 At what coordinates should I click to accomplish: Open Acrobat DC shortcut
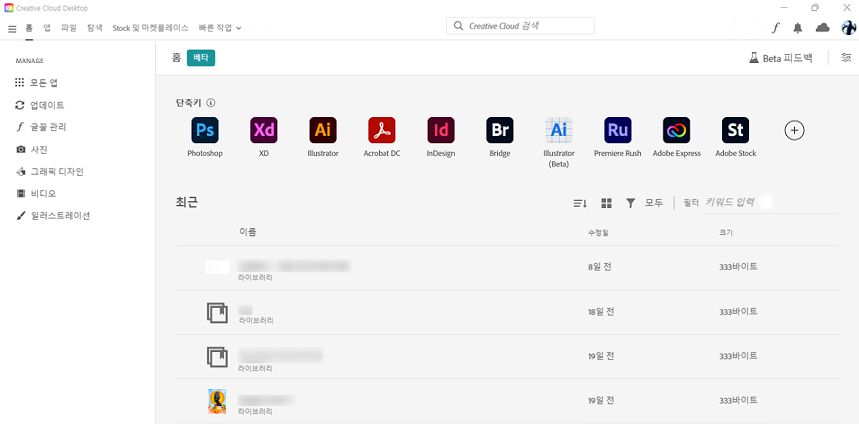[x=382, y=130]
